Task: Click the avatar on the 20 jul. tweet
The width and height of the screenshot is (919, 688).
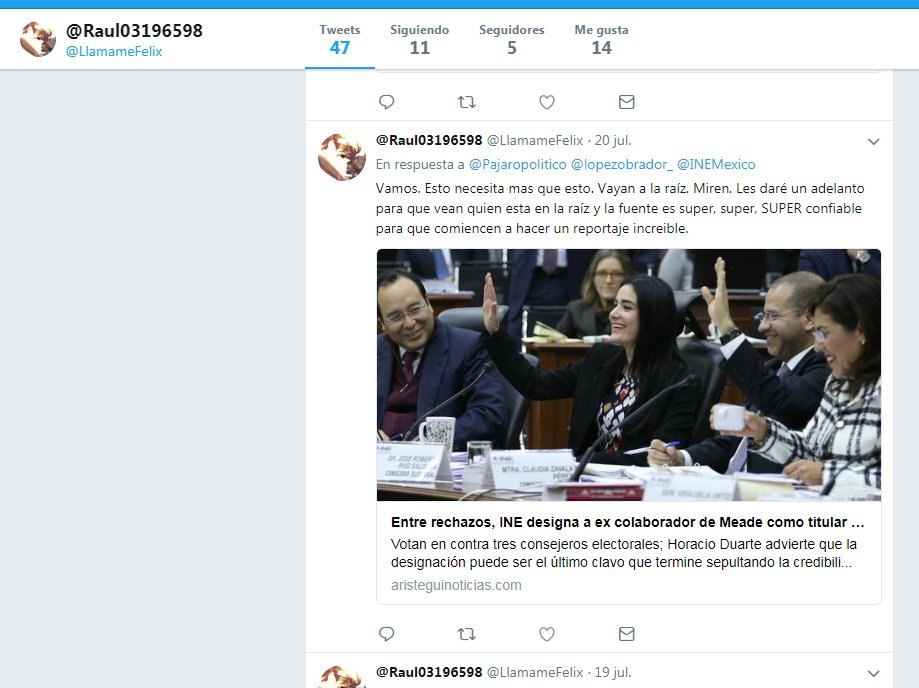Action: [342, 157]
